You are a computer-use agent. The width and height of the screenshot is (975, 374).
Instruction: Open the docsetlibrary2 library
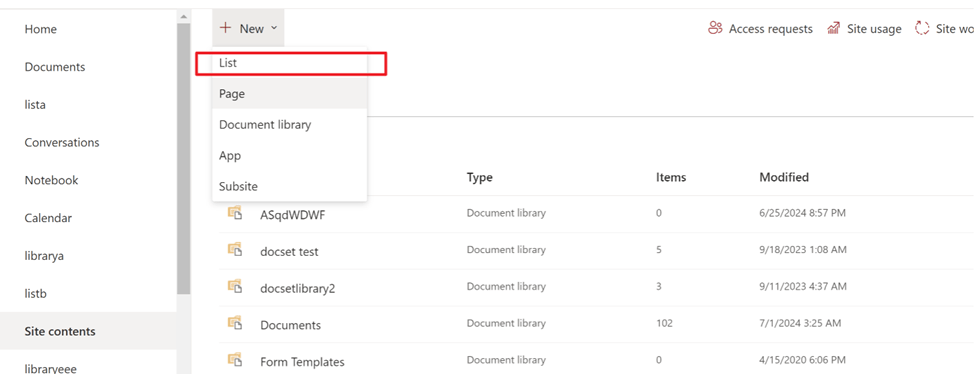coord(297,289)
